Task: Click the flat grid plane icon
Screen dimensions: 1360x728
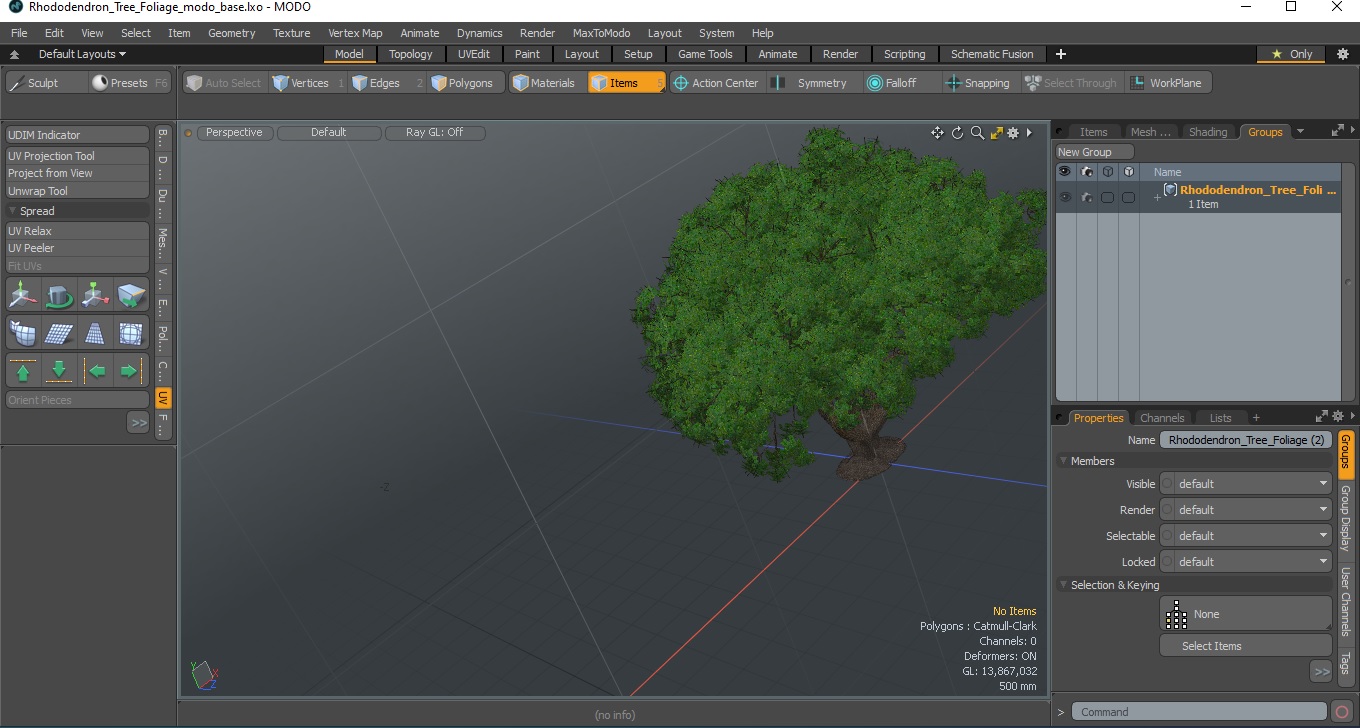Action: click(x=59, y=333)
